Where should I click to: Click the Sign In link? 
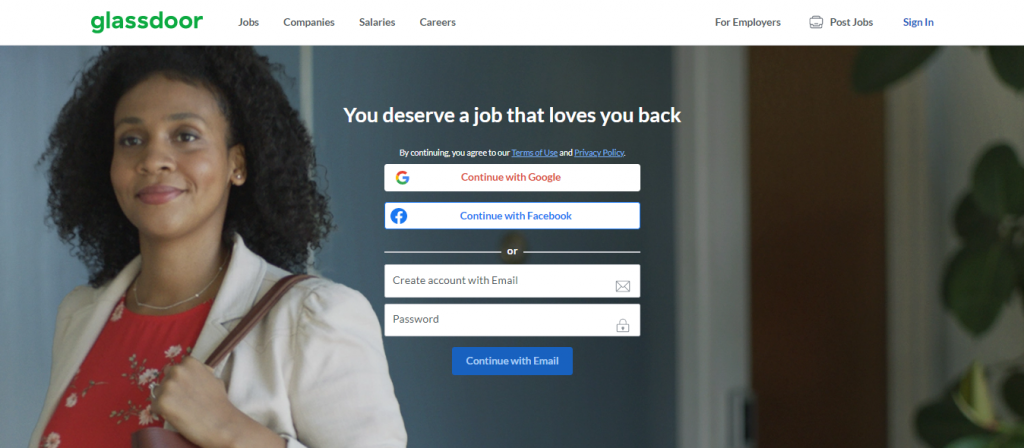918,22
